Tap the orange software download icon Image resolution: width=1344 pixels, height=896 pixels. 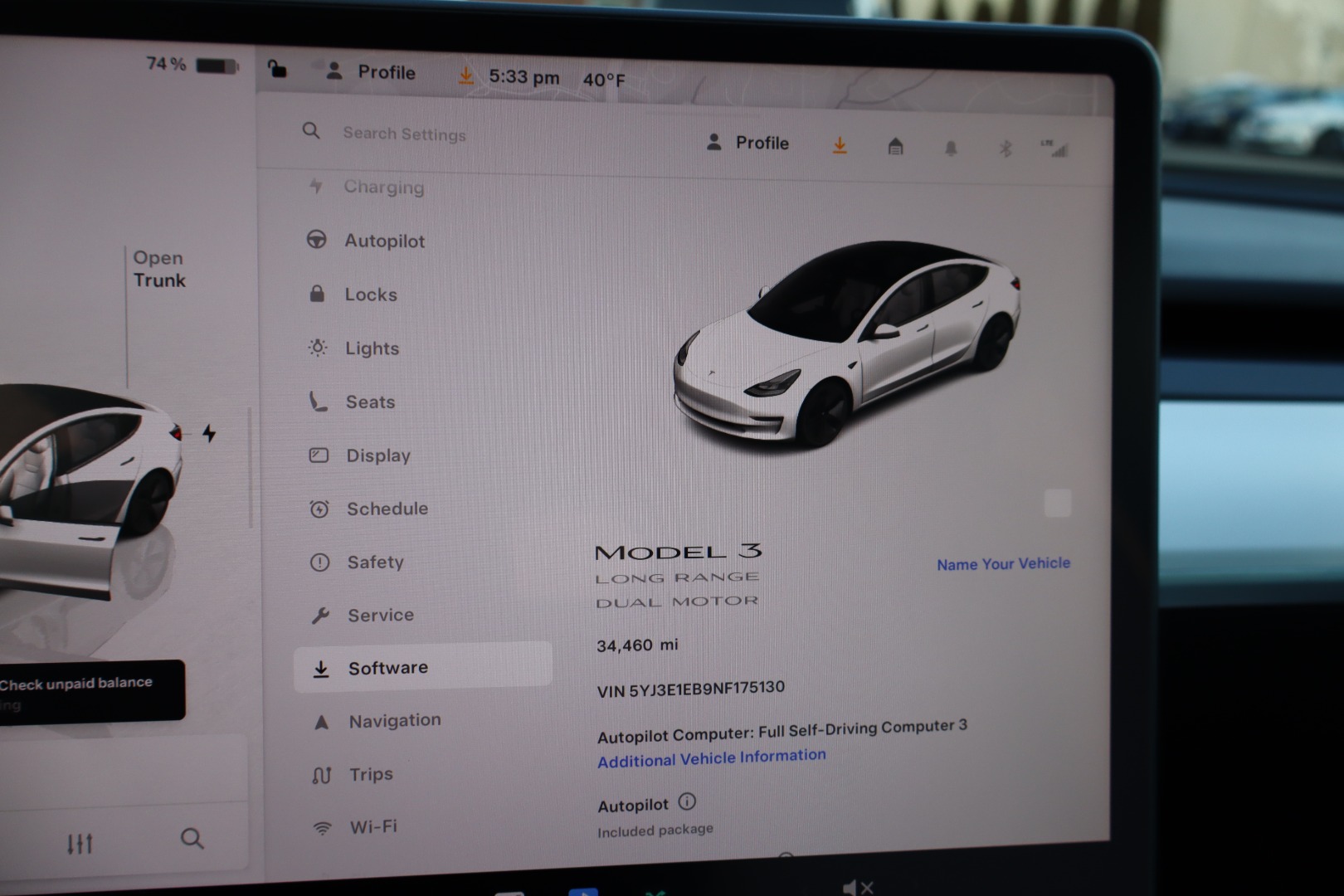click(x=840, y=146)
